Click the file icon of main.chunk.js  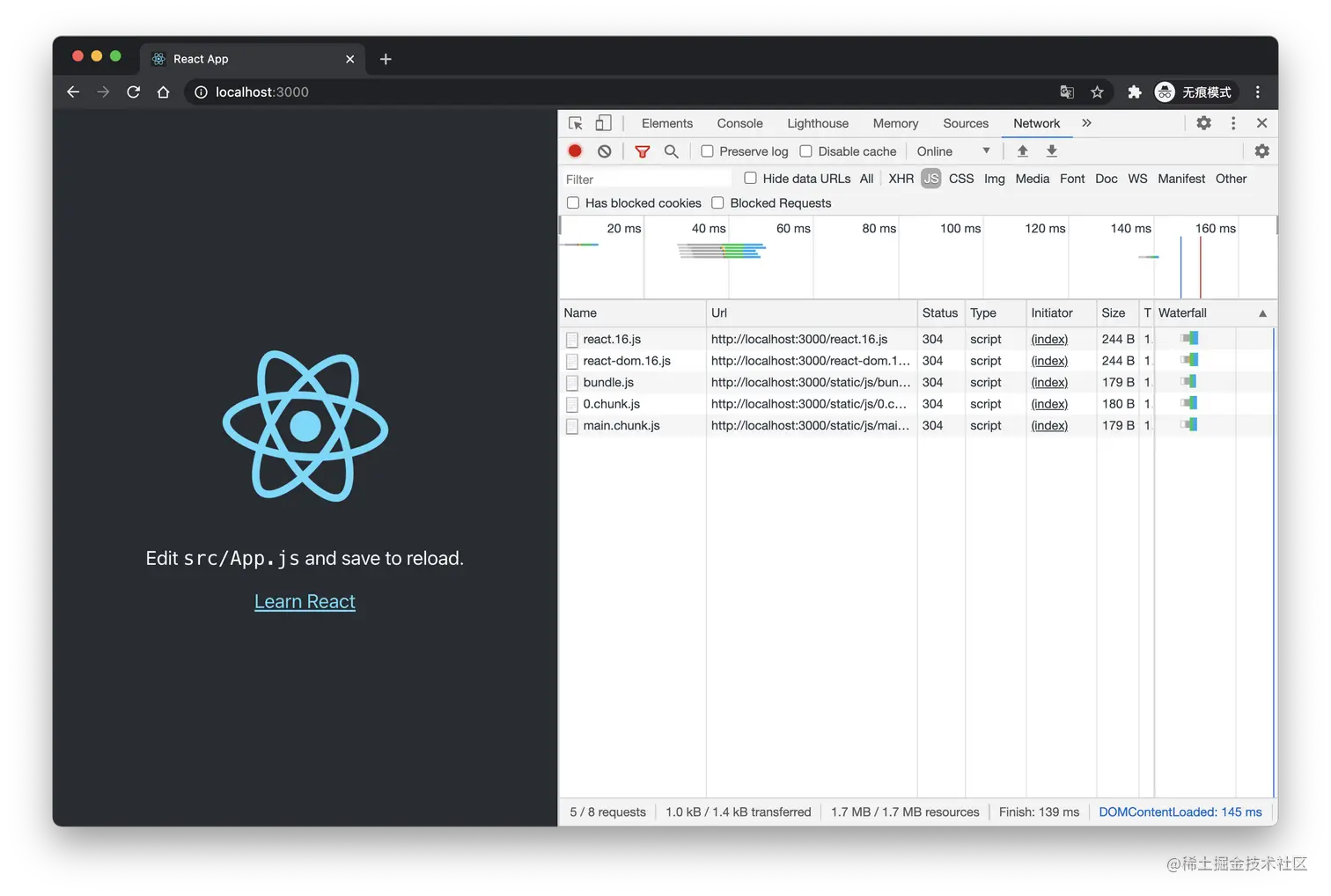(x=572, y=426)
